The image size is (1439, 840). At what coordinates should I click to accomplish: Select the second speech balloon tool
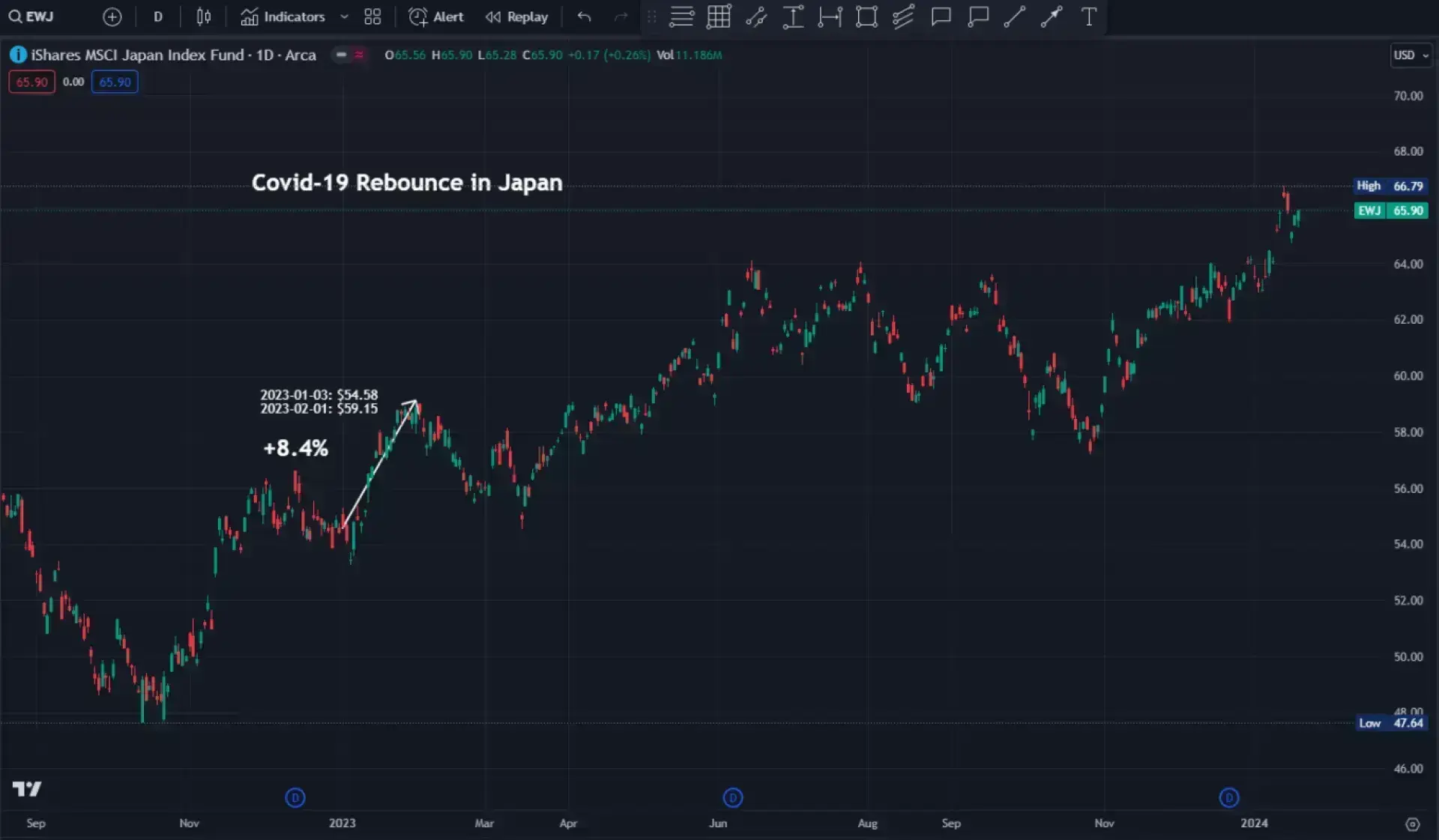(x=978, y=16)
